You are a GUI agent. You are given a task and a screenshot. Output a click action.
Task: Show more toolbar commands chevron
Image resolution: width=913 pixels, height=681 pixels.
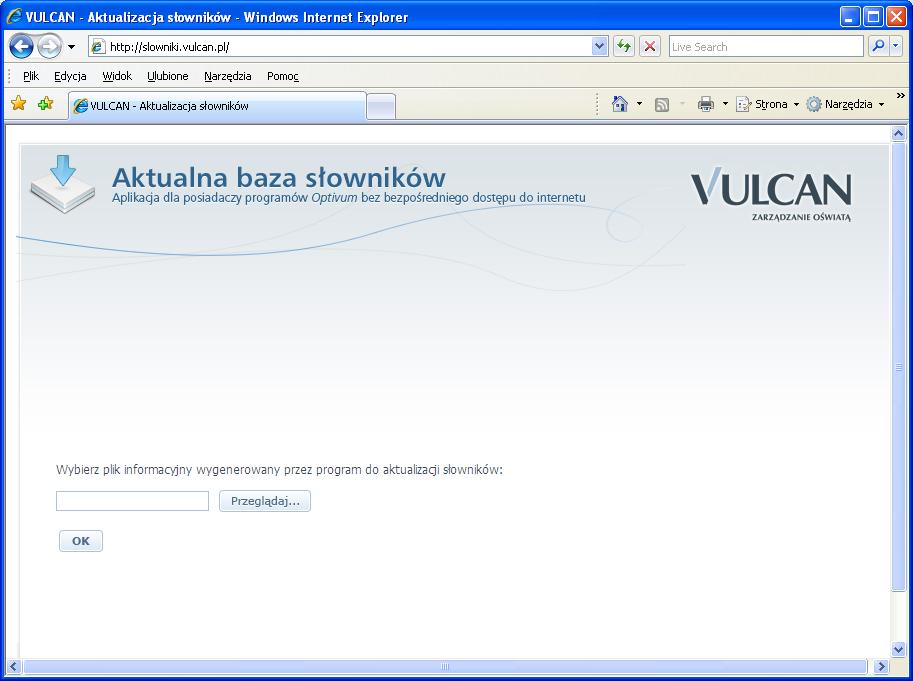pyautogui.click(x=900, y=95)
